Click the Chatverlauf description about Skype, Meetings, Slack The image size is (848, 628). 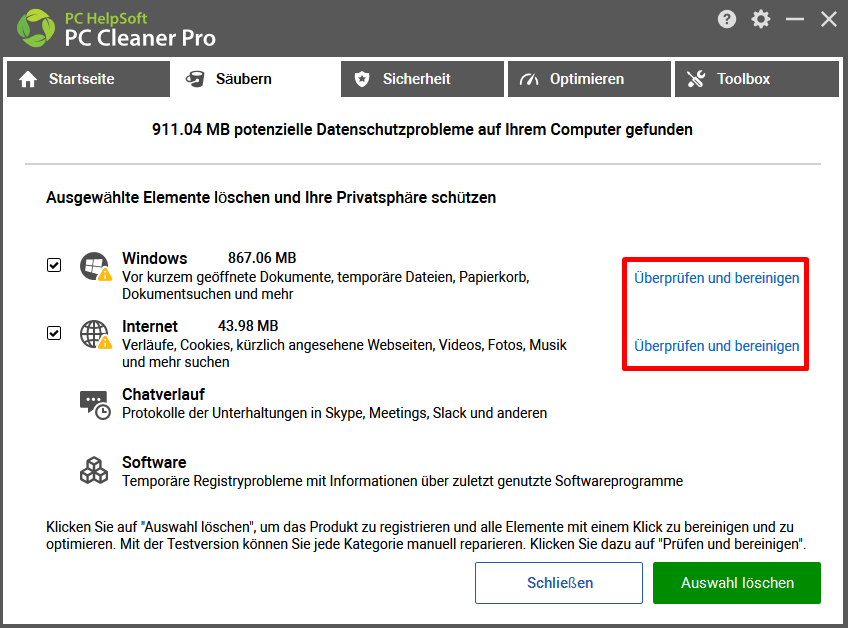[335, 413]
